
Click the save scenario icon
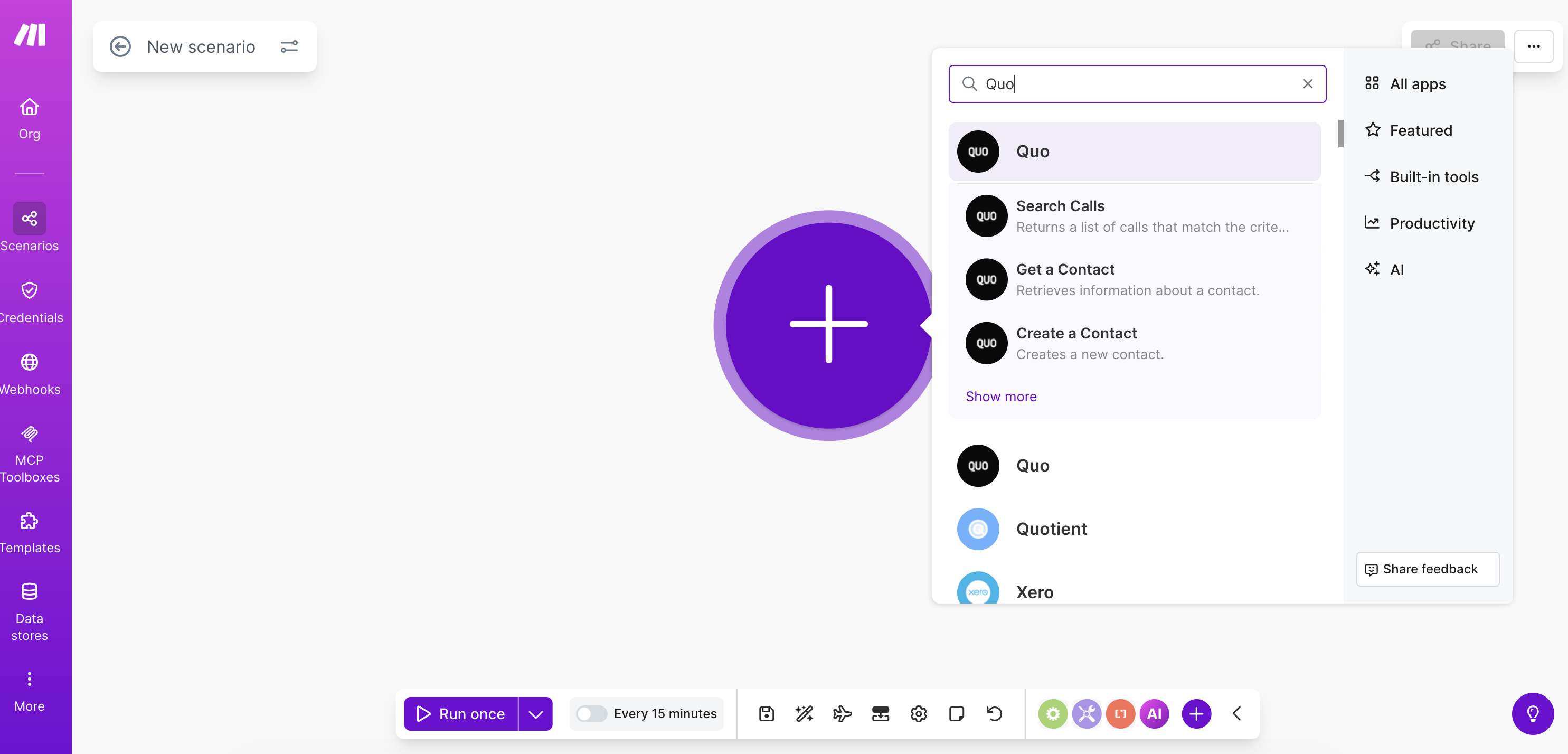click(767, 713)
